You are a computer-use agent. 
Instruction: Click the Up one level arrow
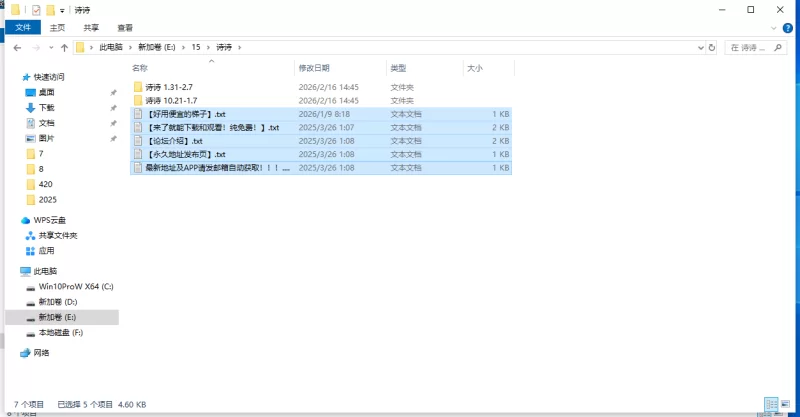(64, 47)
